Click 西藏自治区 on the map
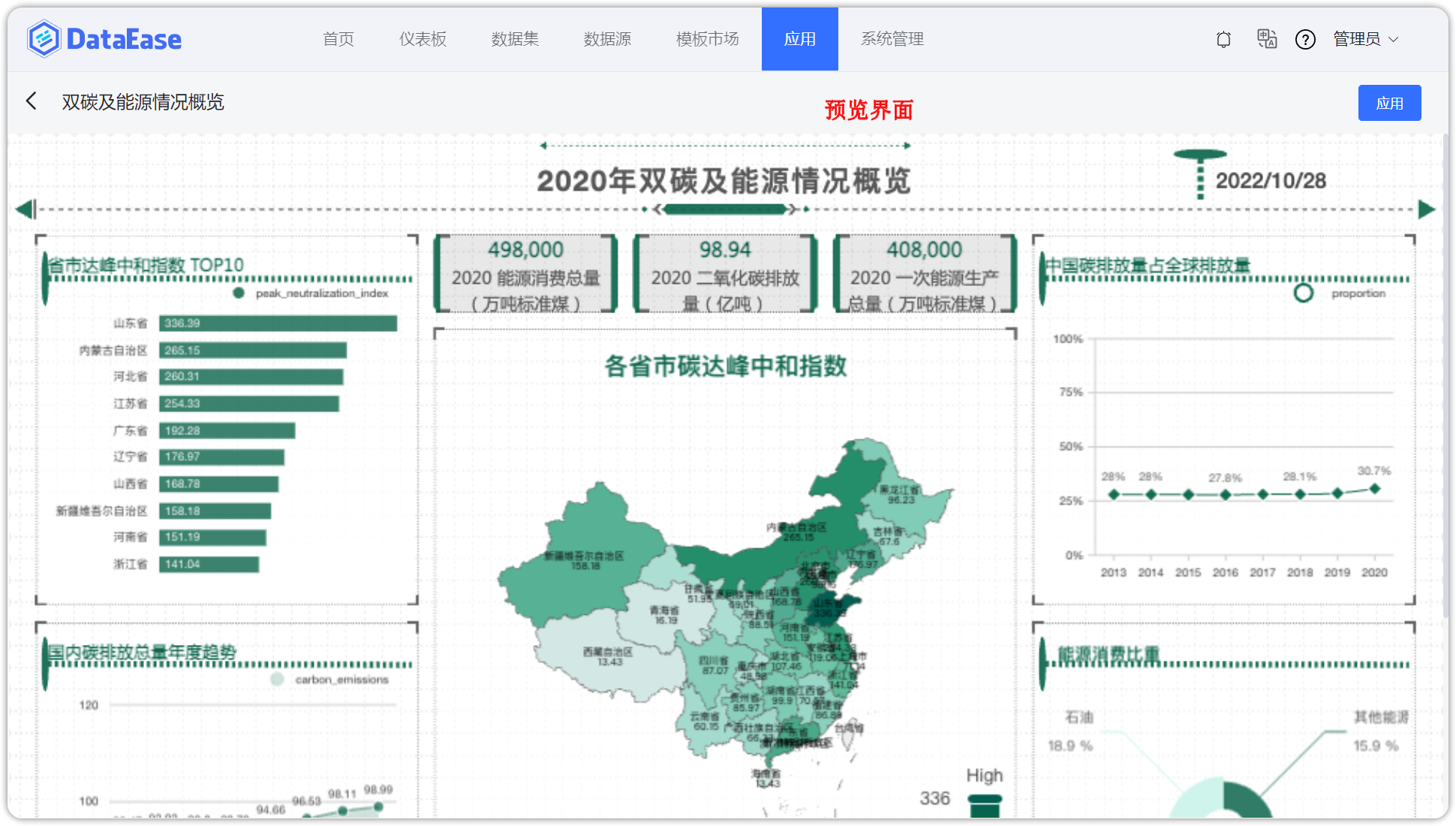1456x826 pixels. [609, 656]
